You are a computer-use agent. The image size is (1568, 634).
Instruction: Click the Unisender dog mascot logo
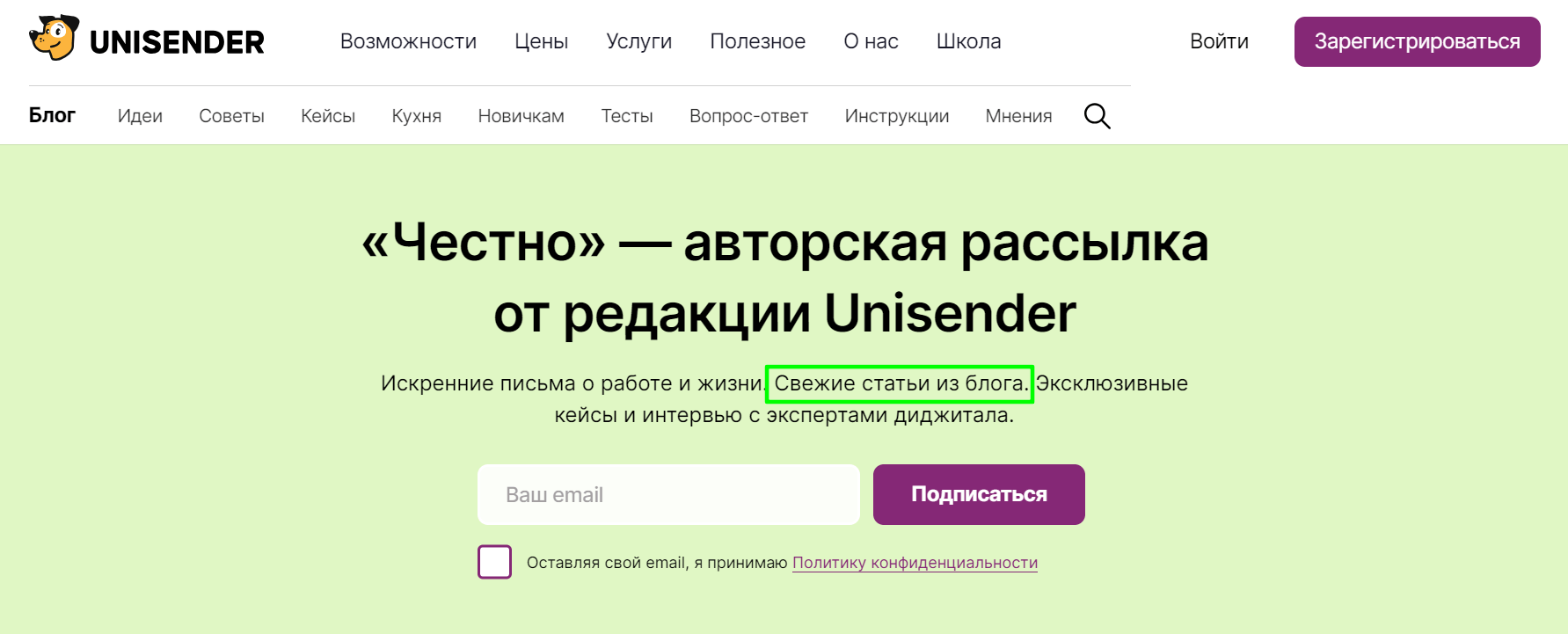[x=55, y=38]
